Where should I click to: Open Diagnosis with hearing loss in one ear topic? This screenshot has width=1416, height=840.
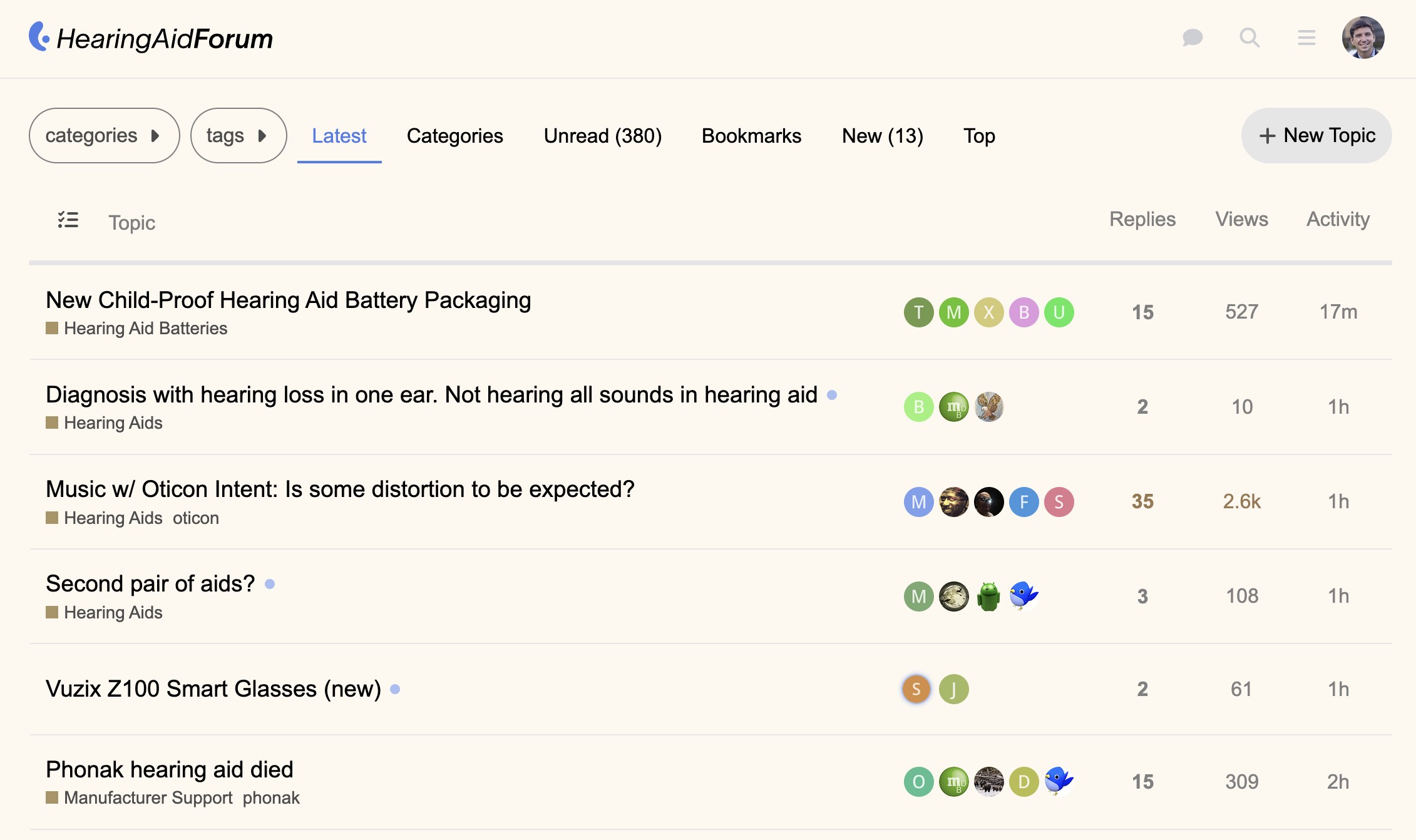432,395
